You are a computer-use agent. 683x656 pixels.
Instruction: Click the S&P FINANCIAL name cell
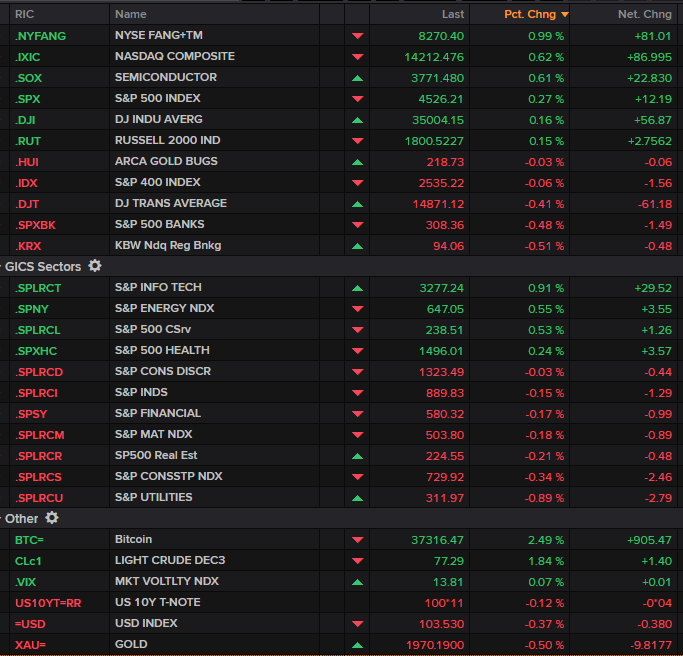(x=158, y=413)
